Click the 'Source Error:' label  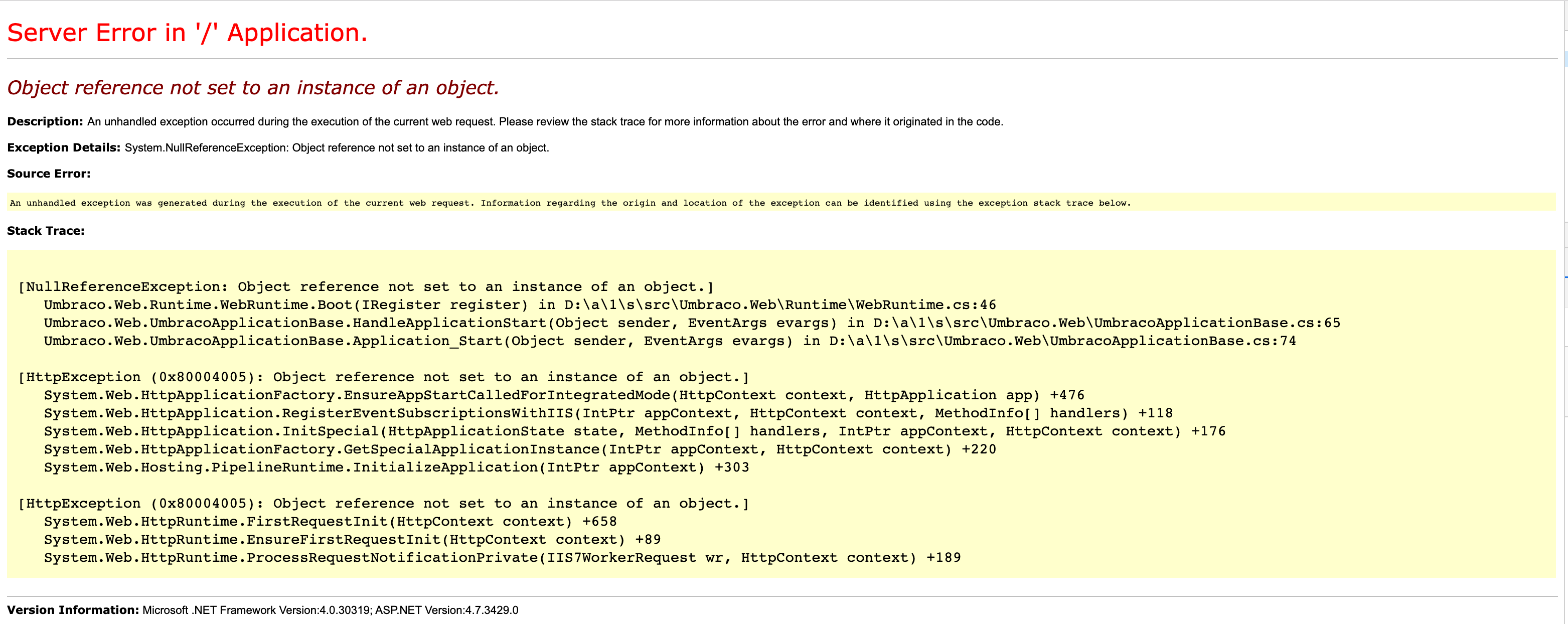click(x=49, y=174)
